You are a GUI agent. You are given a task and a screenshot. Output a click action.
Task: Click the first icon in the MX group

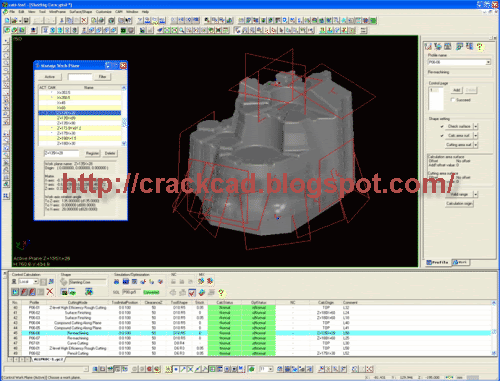pos(201,281)
